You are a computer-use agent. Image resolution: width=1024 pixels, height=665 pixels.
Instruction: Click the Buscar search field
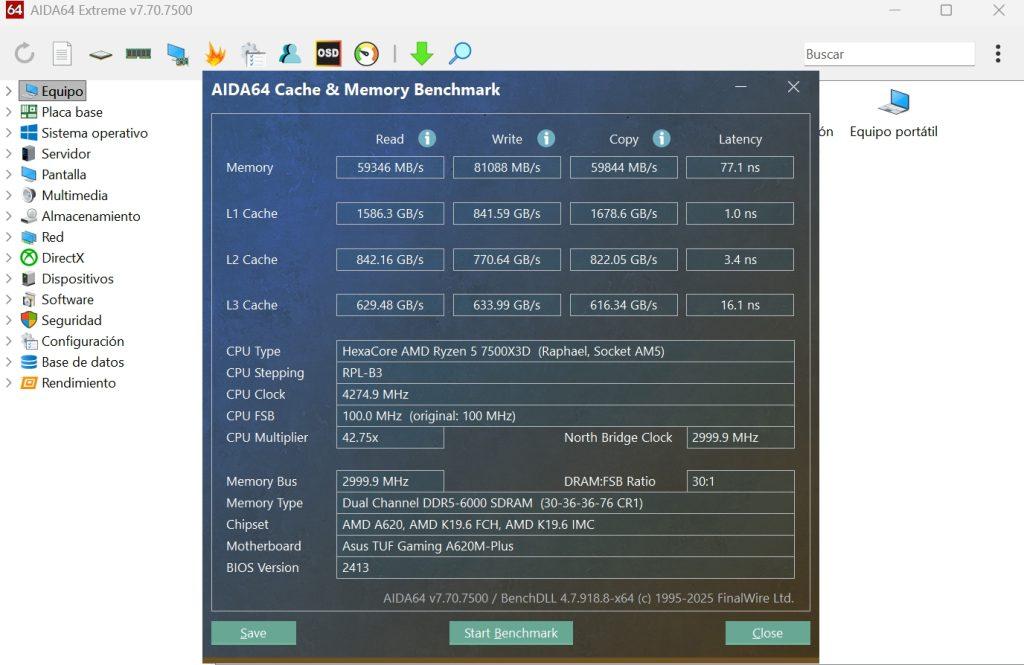[x=889, y=54]
